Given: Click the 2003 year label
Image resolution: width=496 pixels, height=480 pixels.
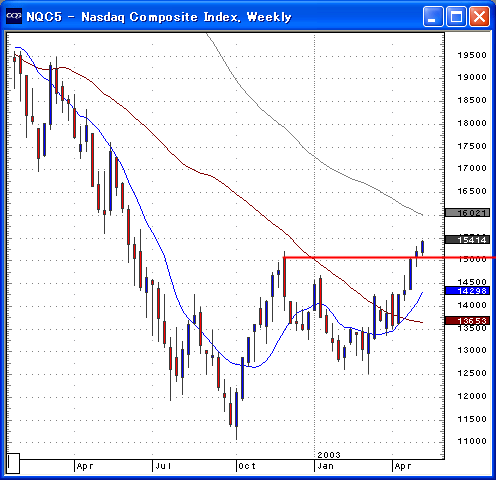Looking at the screenshot, I should point(329,455).
